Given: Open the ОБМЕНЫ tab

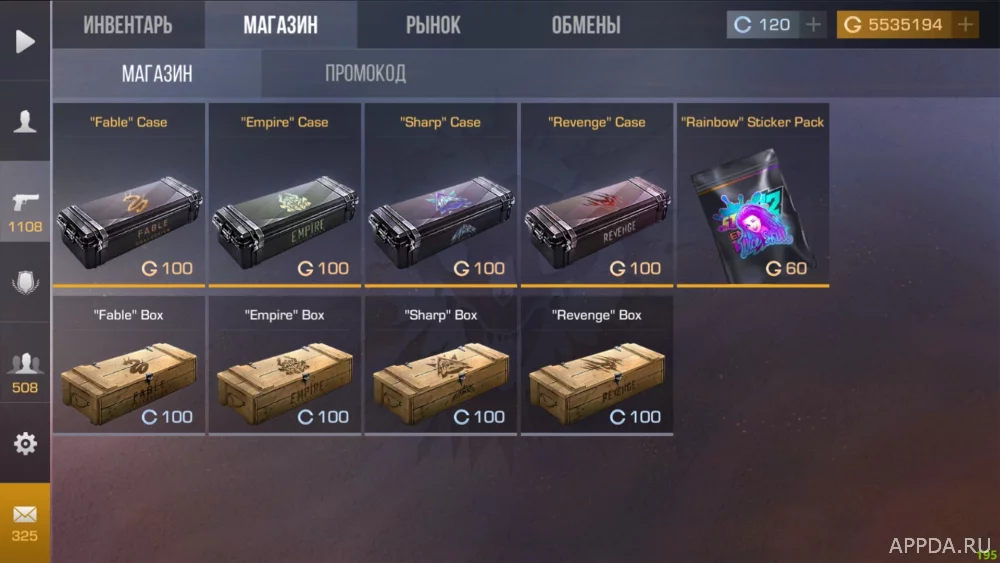Looking at the screenshot, I should [585, 25].
